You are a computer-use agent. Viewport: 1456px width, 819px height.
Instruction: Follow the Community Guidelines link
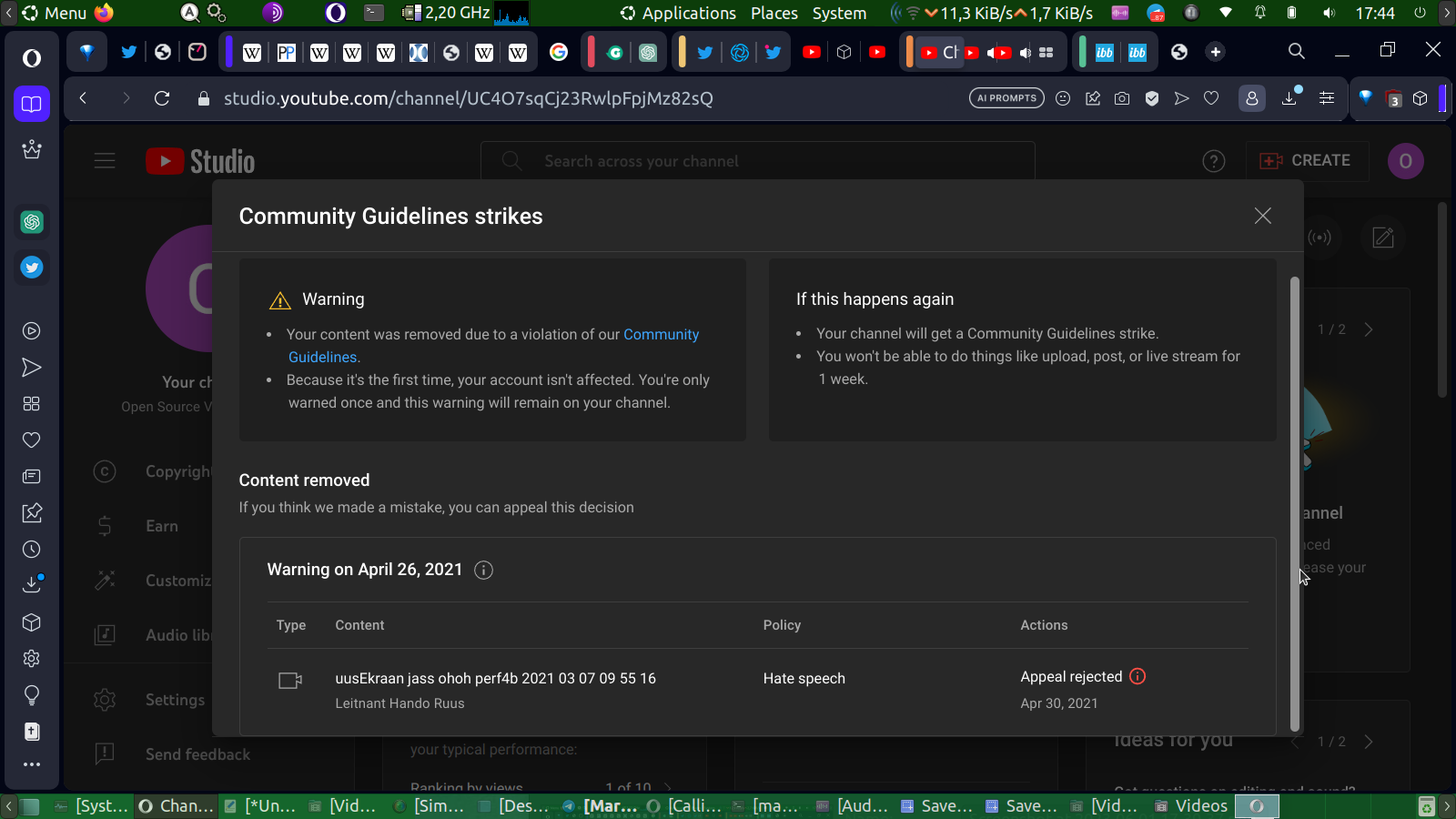tap(661, 334)
